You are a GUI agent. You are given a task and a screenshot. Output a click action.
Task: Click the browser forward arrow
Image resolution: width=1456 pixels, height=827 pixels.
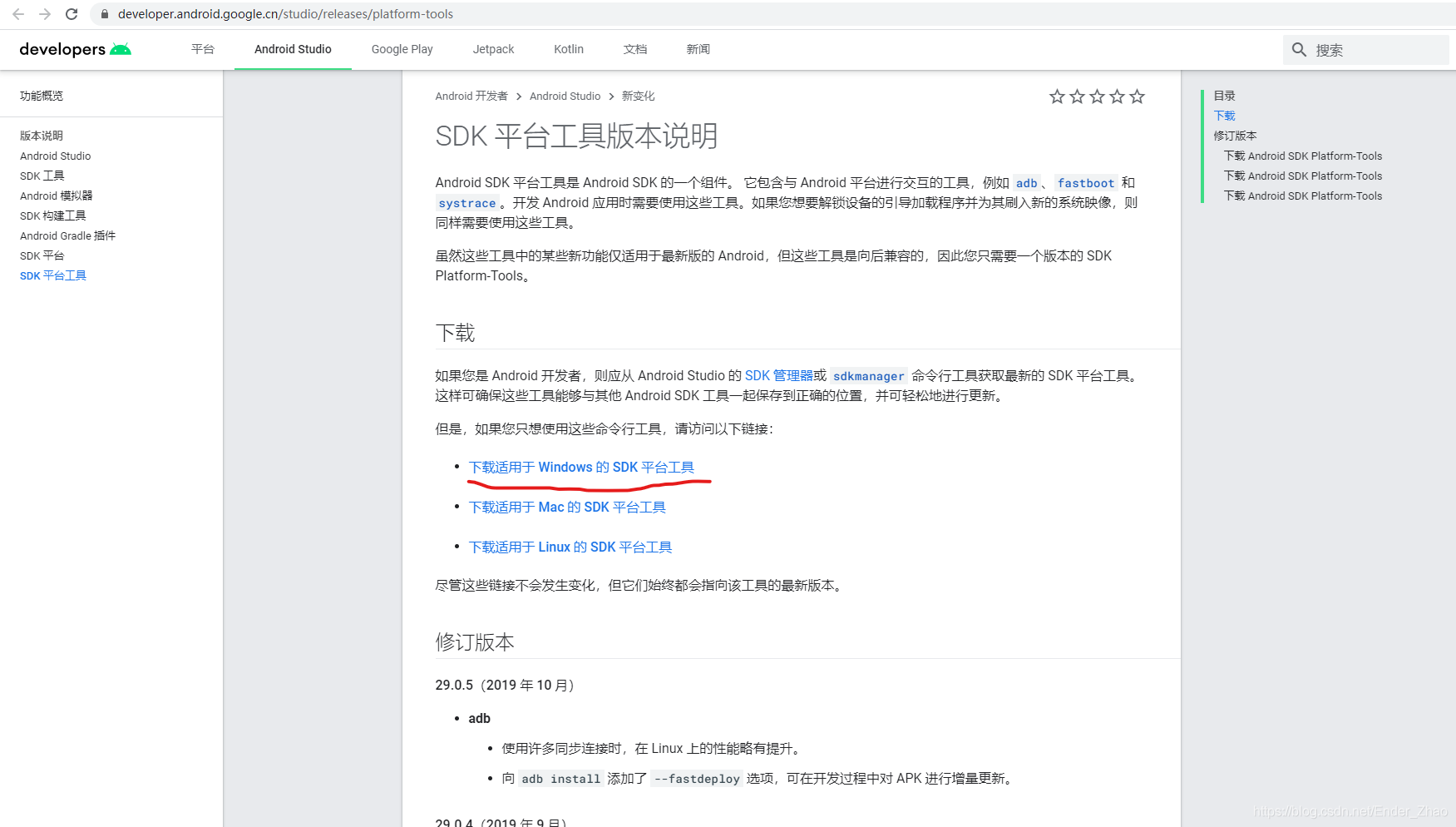45,14
